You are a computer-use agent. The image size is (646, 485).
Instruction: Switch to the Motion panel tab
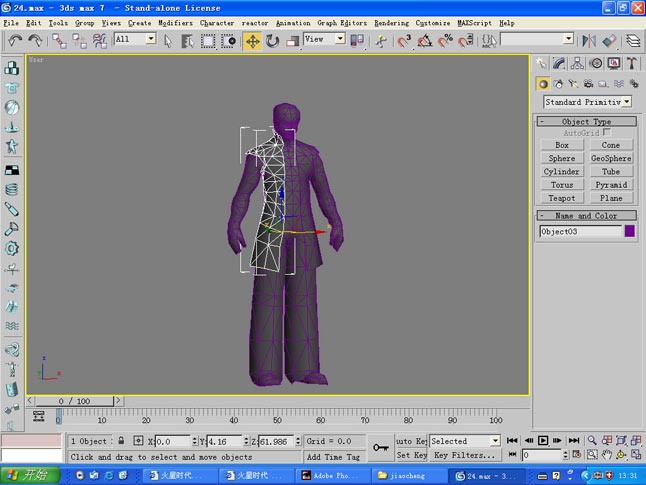(596, 63)
